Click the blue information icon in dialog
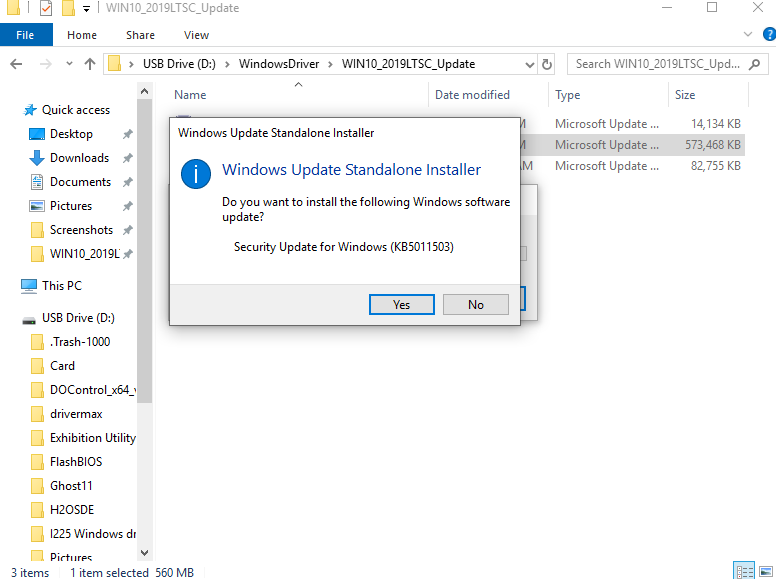The width and height of the screenshot is (776, 579). tap(195, 174)
